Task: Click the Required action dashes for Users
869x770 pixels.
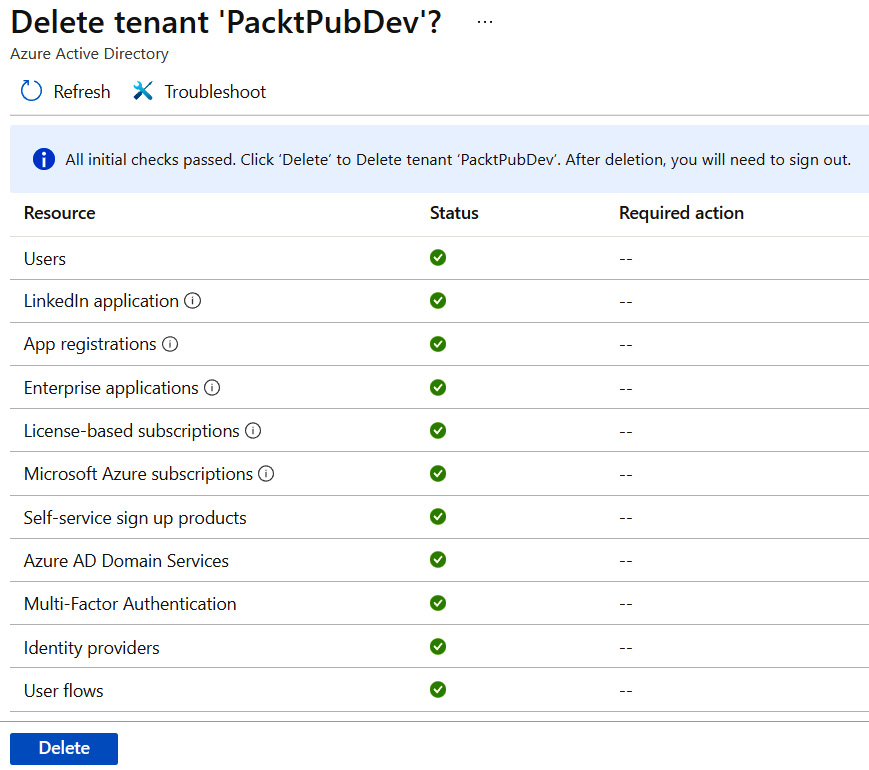Action: (x=626, y=259)
